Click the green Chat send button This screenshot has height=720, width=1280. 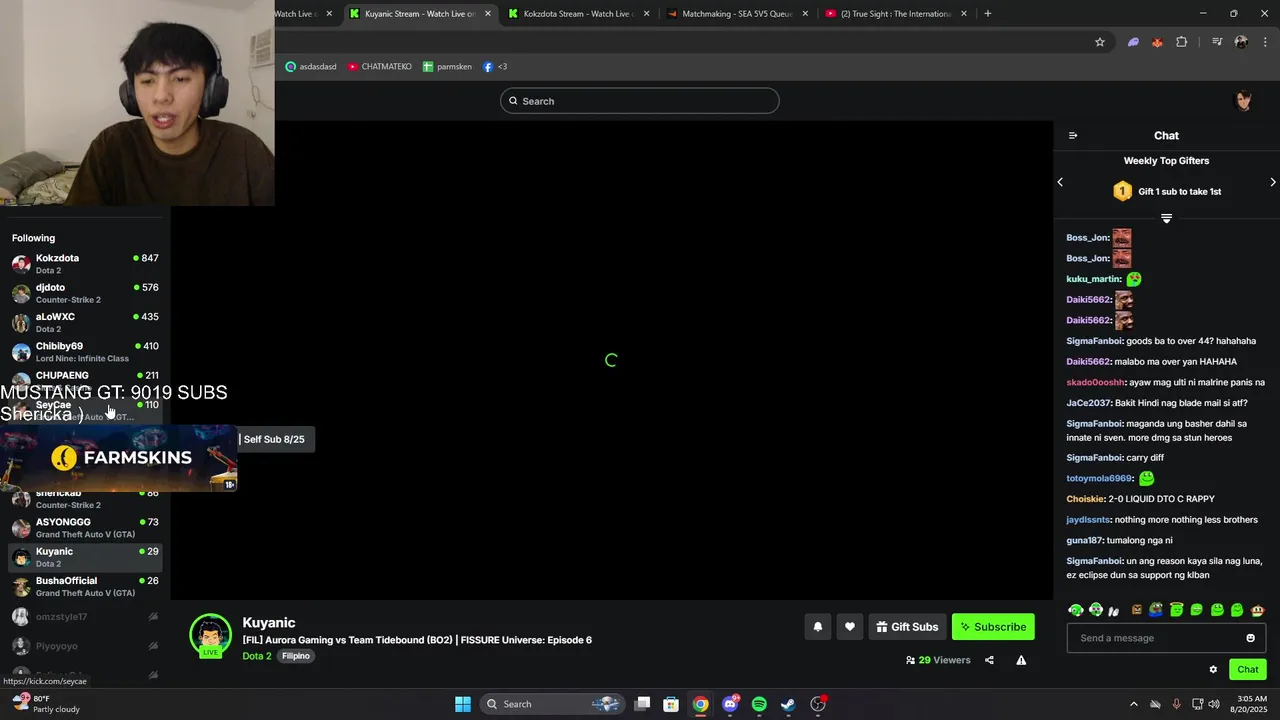point(1247,670)
